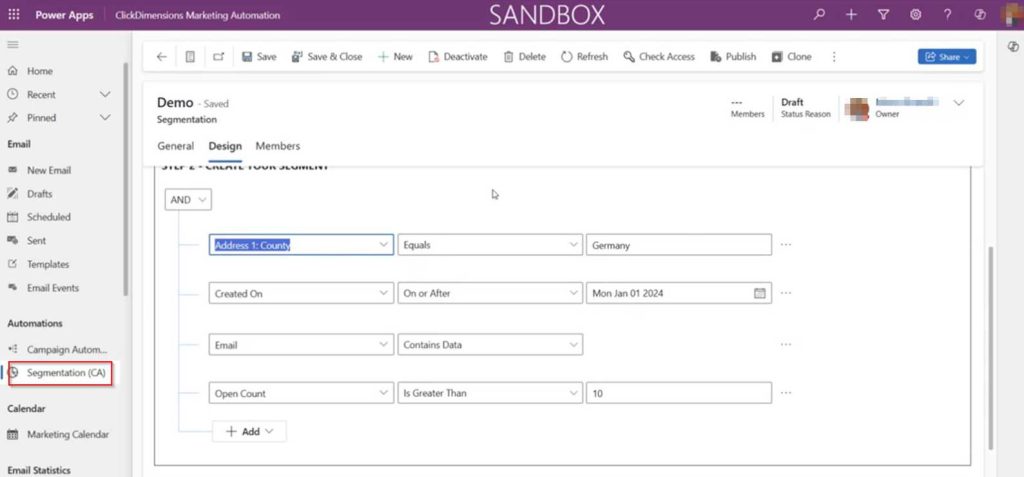The height and width of the screenshot is (477, 1024).
Task: Open the AND group operator dropdown
Action: click(188, 200)
